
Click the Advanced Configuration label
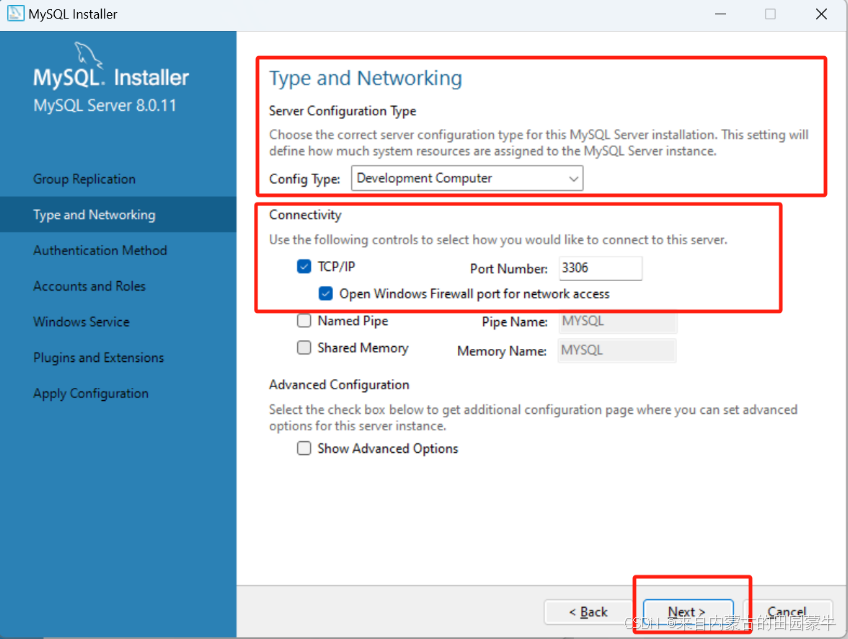[340, 384]
